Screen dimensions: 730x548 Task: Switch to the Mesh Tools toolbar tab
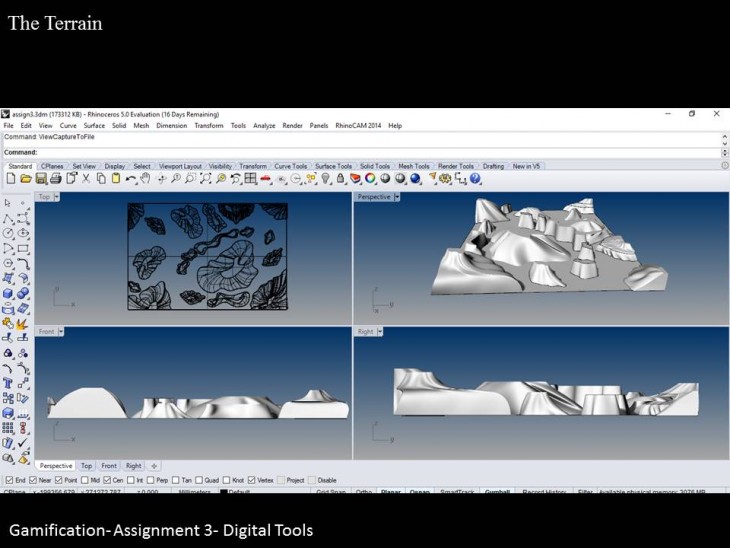click(x=413, y=166)
